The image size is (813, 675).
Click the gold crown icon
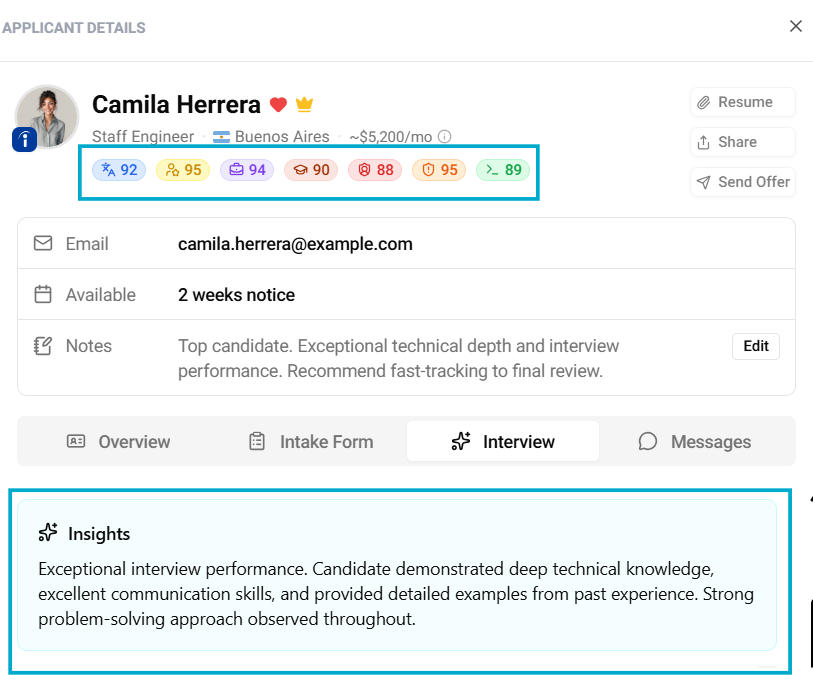305,105
